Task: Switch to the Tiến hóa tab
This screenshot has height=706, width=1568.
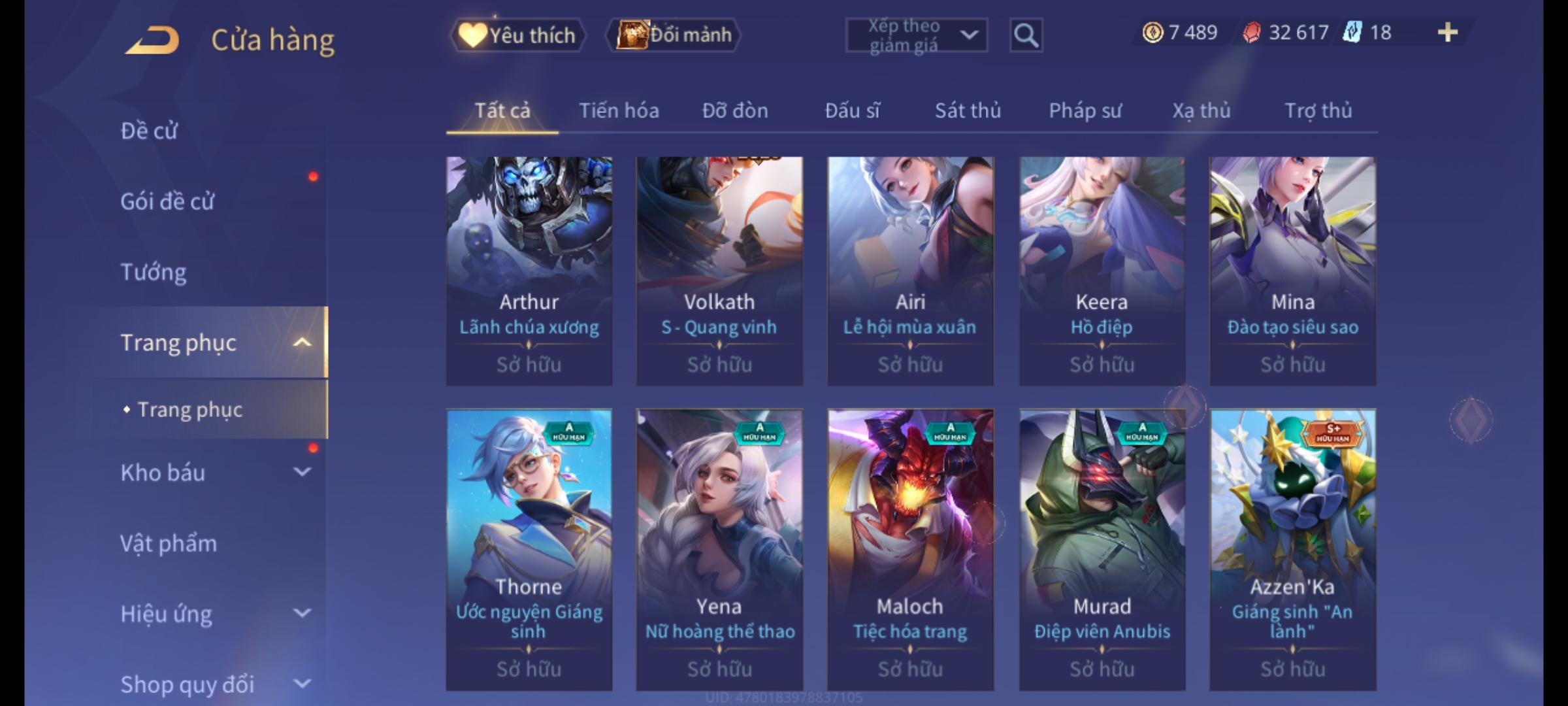Action: tap(619, 110)
